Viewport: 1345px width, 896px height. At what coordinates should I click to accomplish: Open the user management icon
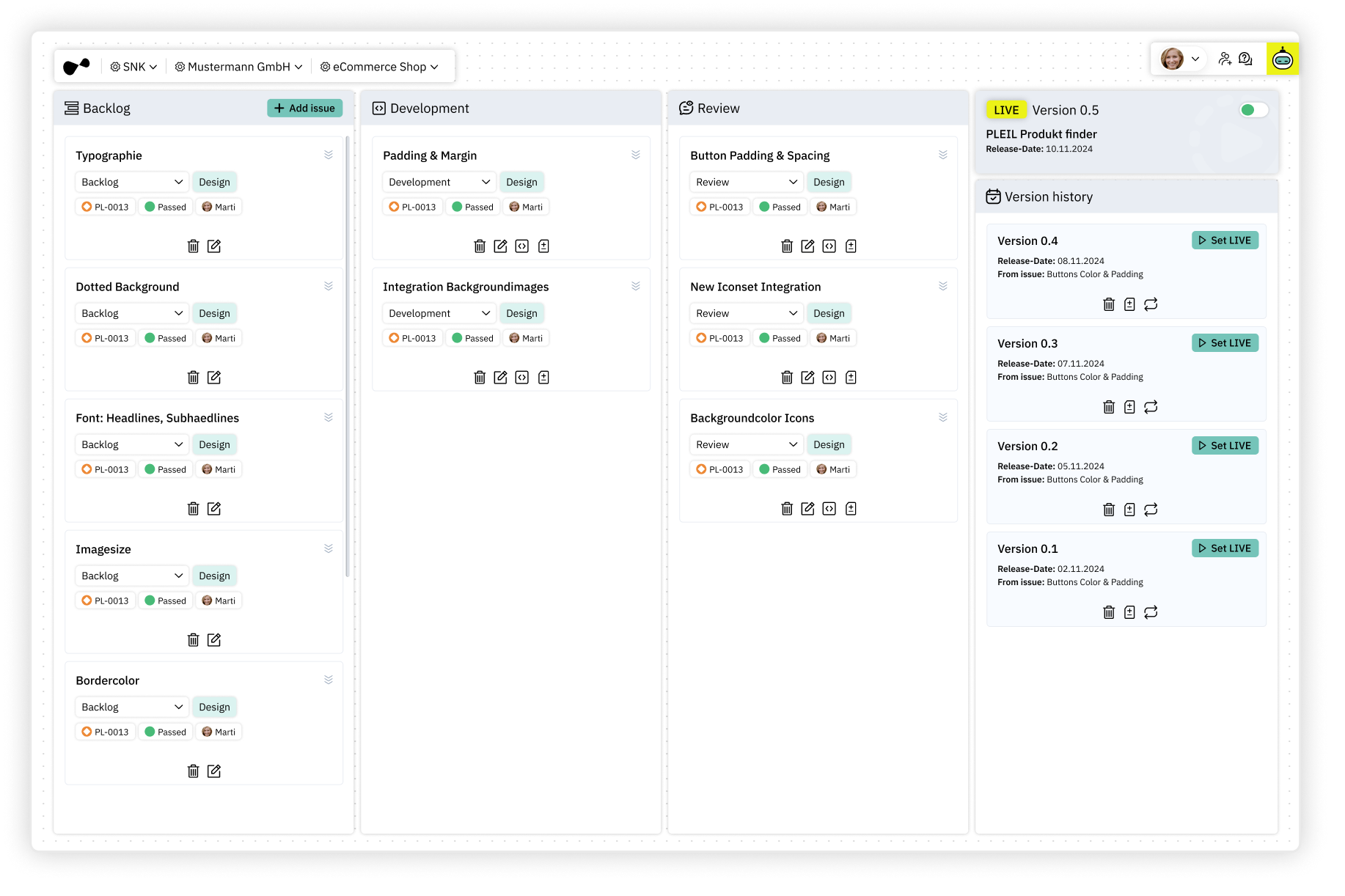click(1225, 59)
